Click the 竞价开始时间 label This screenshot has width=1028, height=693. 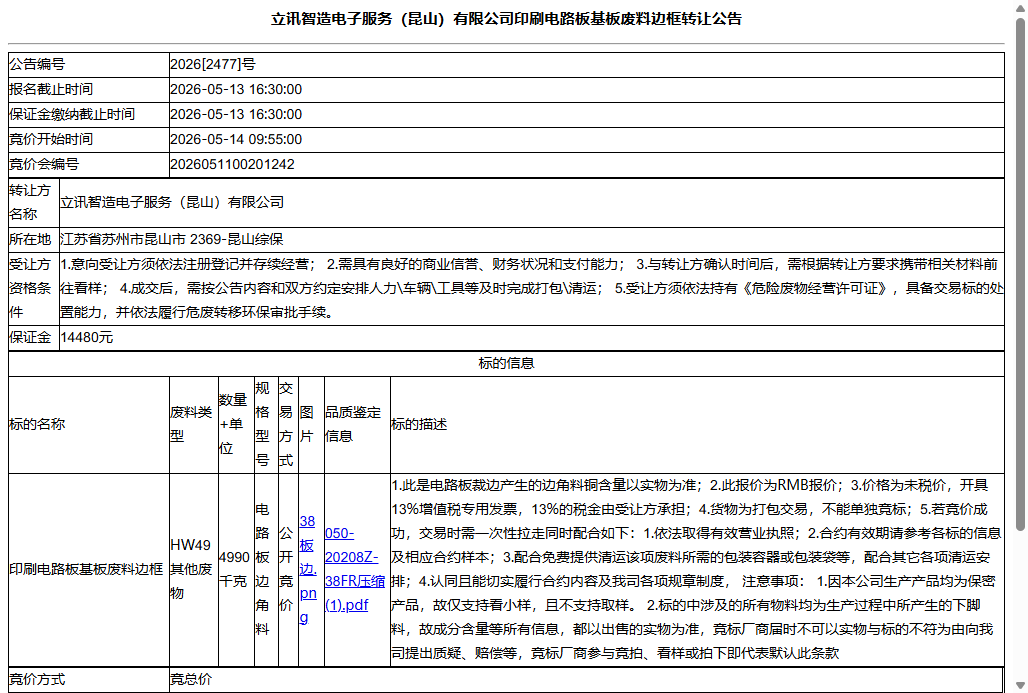[x=50, y=139]
